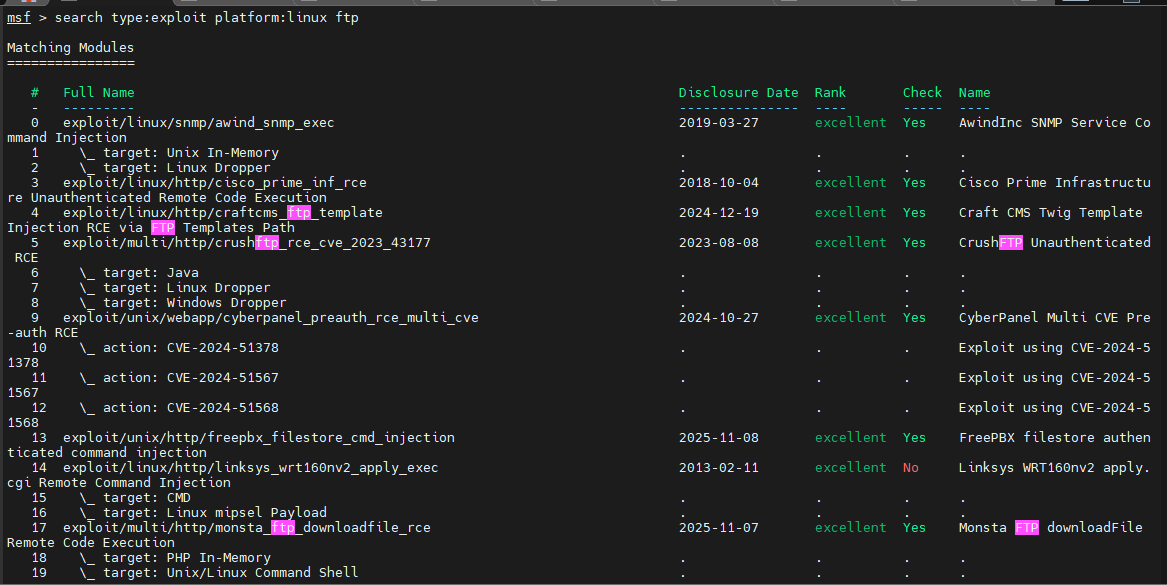Click the red "No" check value
Image resolution: width=1167 pixels, height=585 pixels.
[911, 468]
